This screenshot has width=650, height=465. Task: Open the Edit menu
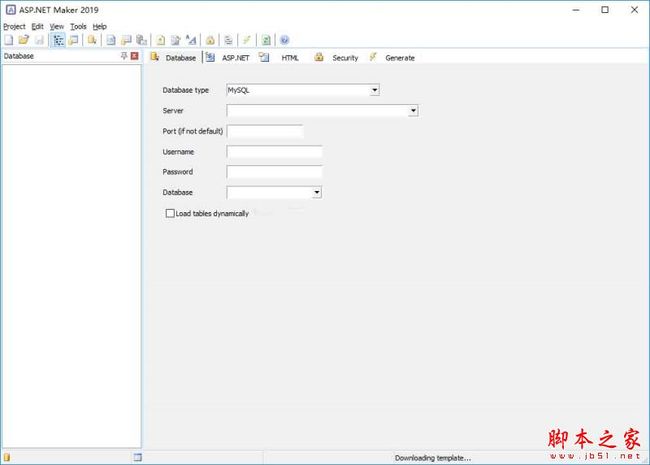[37, 26]
